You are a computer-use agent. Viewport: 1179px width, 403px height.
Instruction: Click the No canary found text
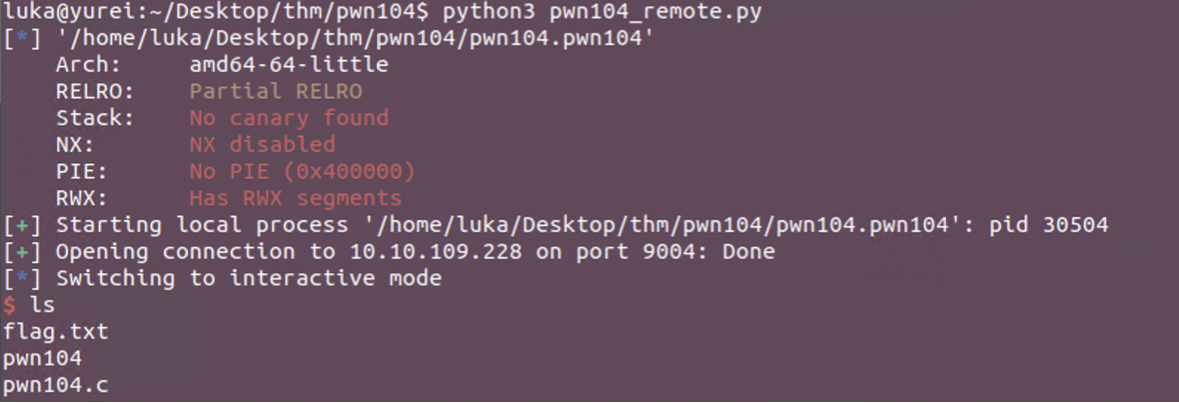288,118
